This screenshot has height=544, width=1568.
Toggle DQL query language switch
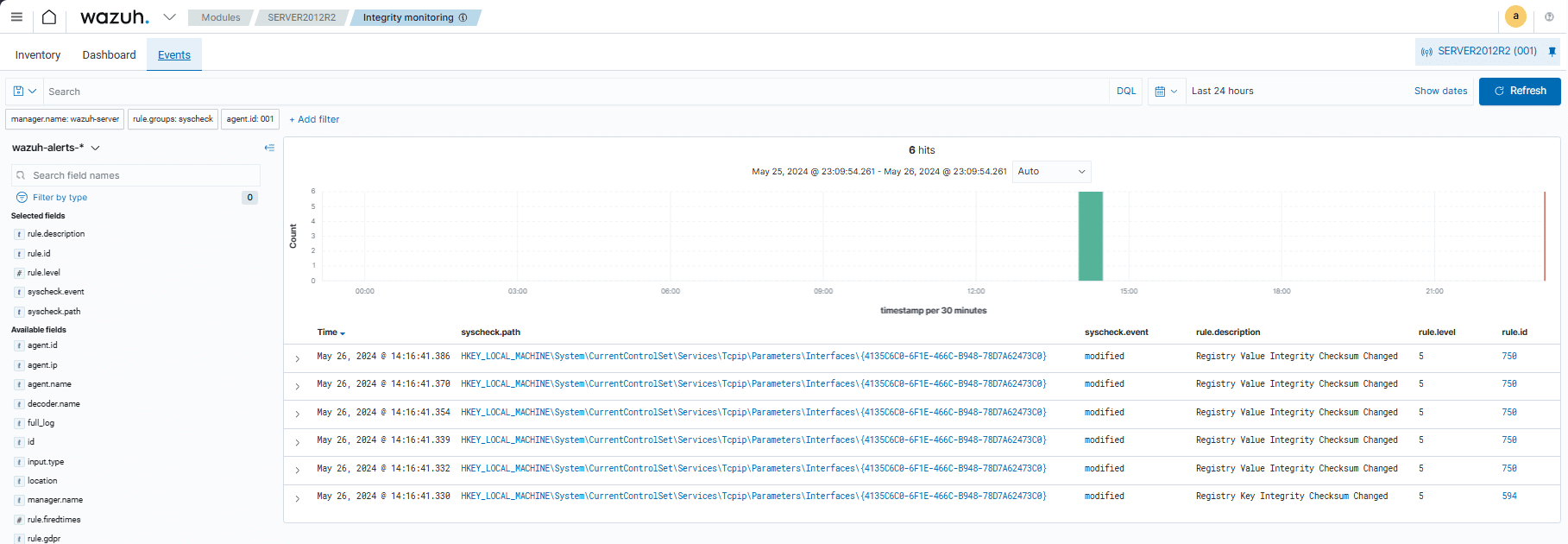[1126, 92]
